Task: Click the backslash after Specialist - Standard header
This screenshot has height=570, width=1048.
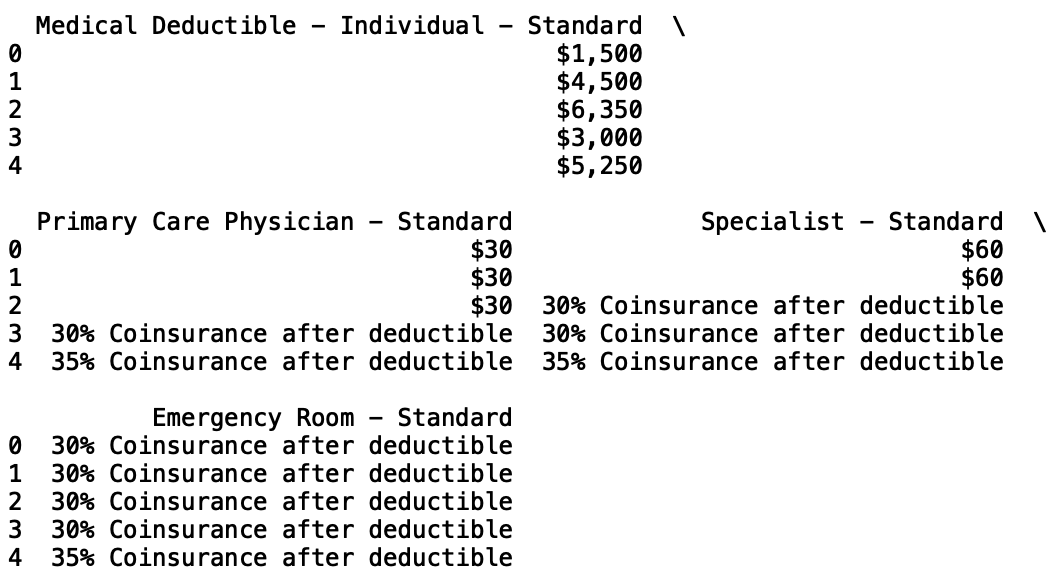Action: 1039,222
